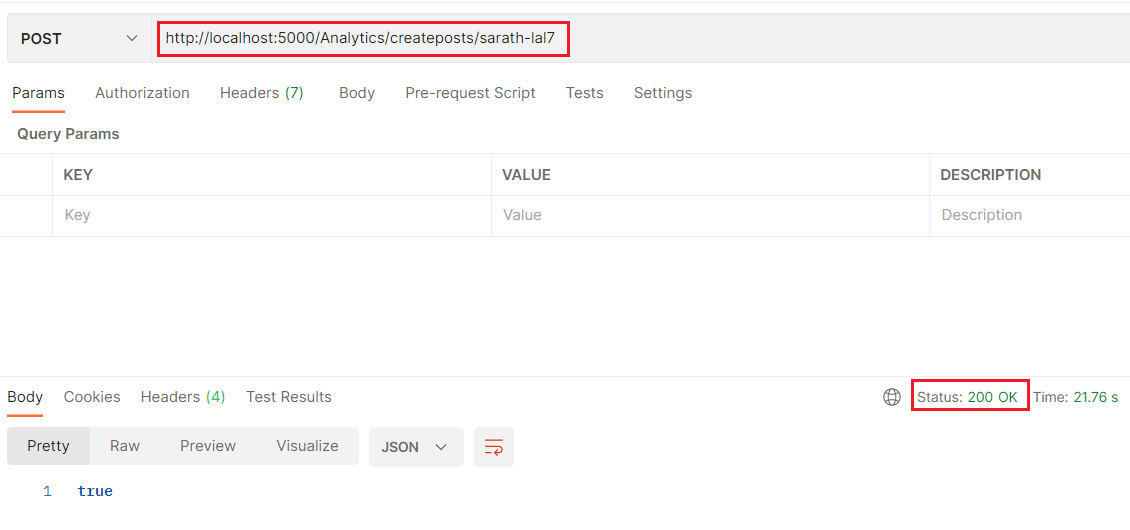This screenshot has width=1130, height=530.
Task: Select the Pretty view button
Action: pos(48,446)
